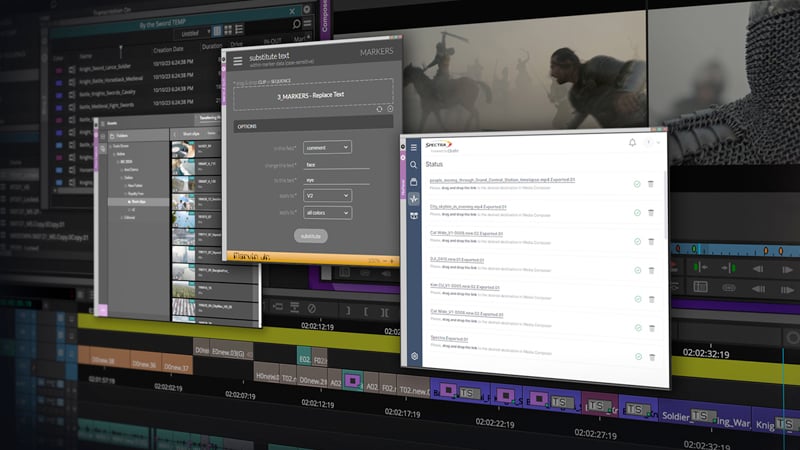Click the Spectra sidebar hamburger menu icon
Image resolution: width=800 pixels, height=450 pixels.
pos(414,147)
